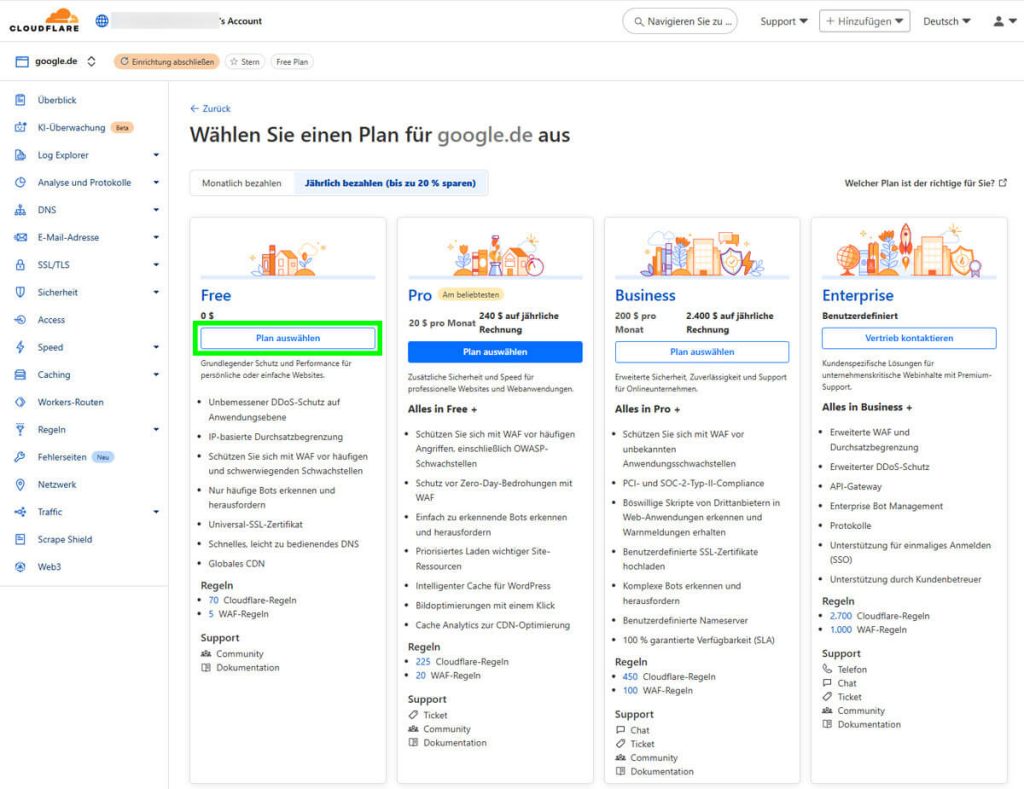Click the Log Explorer sidebar icon
The width and height of the screenshot is (1024, 789).
click(x=20, y=155)
